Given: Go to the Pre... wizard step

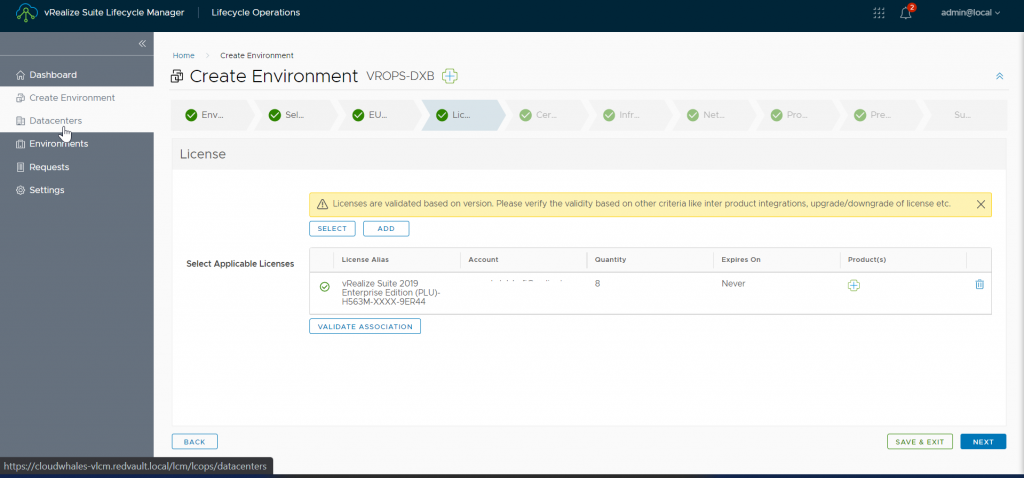Looking at the screenshot, I should pyautogui.click(x=880, y=116).
